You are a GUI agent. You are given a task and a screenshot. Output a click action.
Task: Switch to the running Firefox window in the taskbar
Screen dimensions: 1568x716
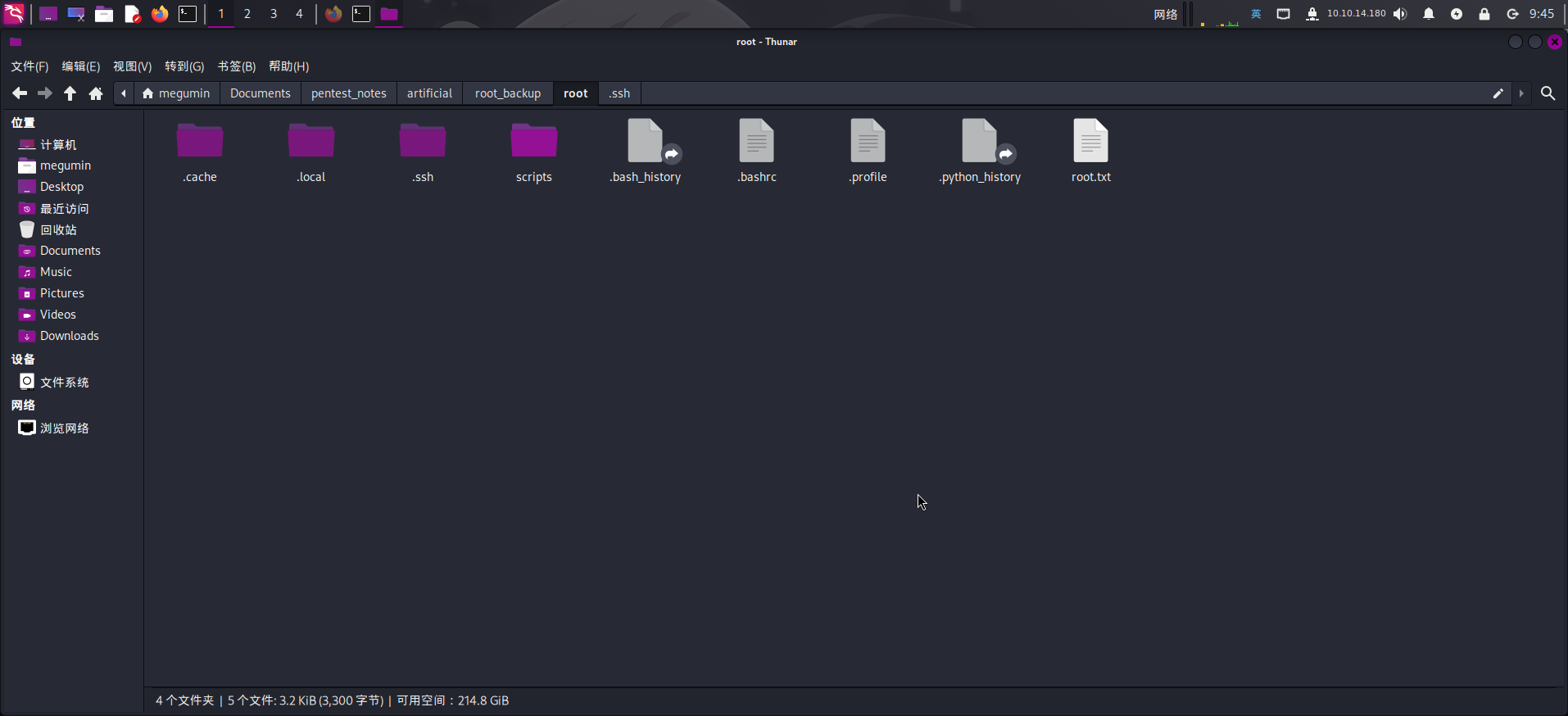[x=333, y=14]
